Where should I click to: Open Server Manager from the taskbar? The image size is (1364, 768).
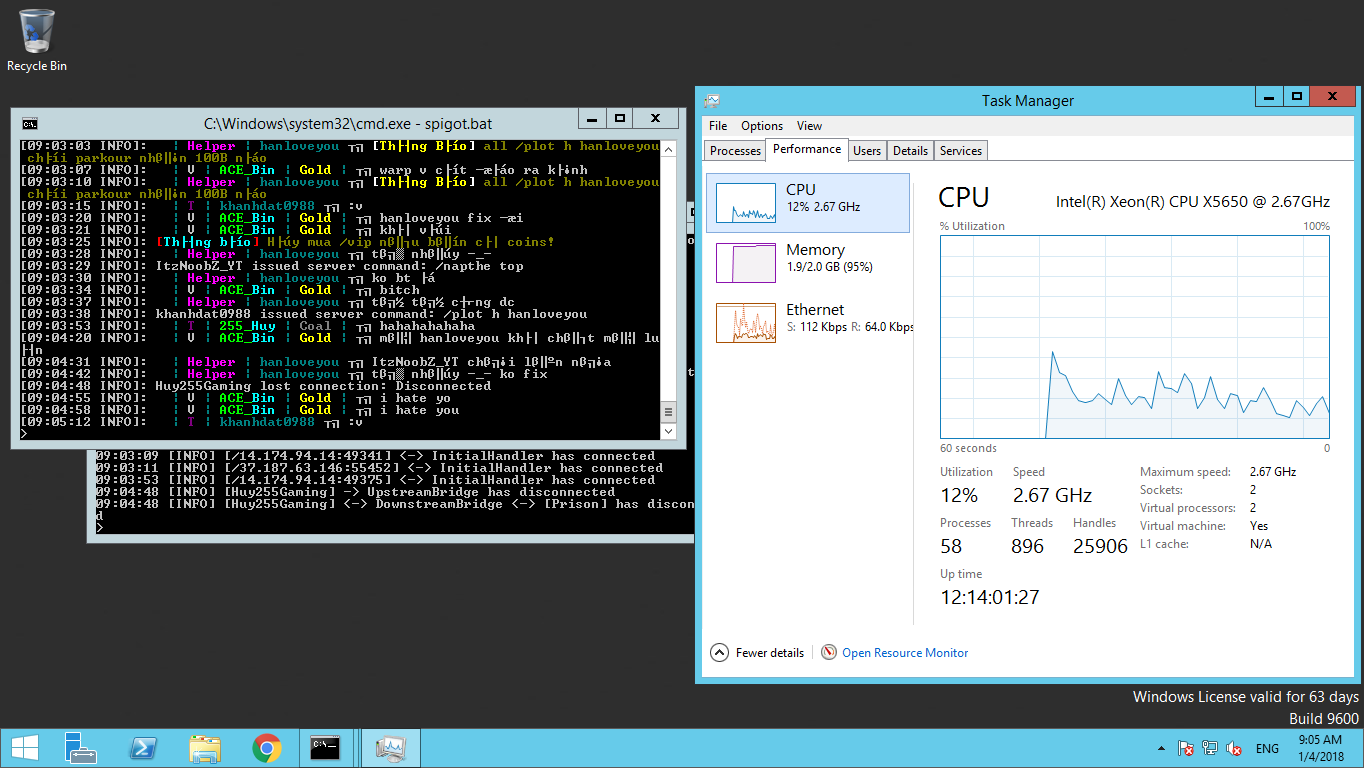click(80, 748)
